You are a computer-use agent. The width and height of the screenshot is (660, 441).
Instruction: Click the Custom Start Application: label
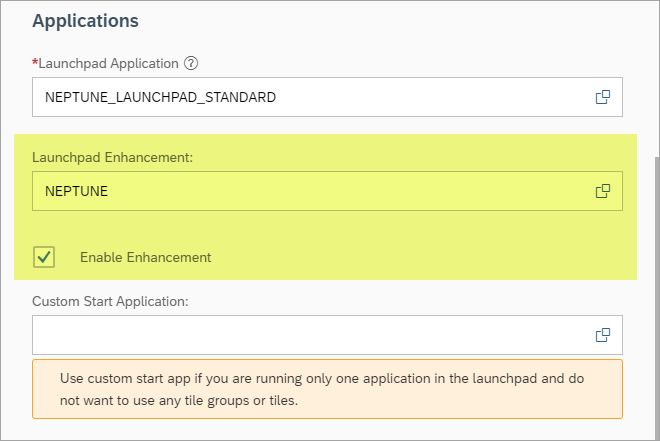click(x=110, y=301)
